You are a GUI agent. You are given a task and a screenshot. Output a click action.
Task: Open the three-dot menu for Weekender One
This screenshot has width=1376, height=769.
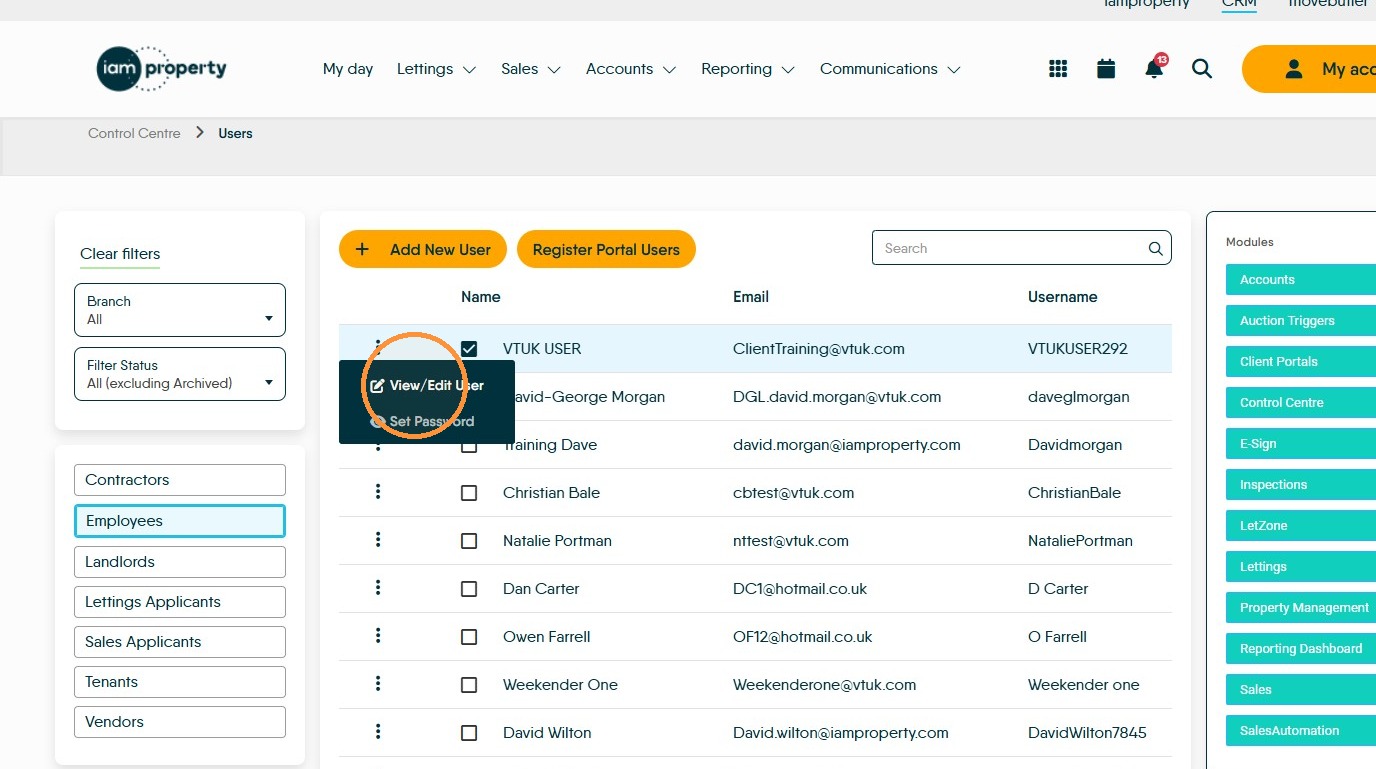click(378, 684)
